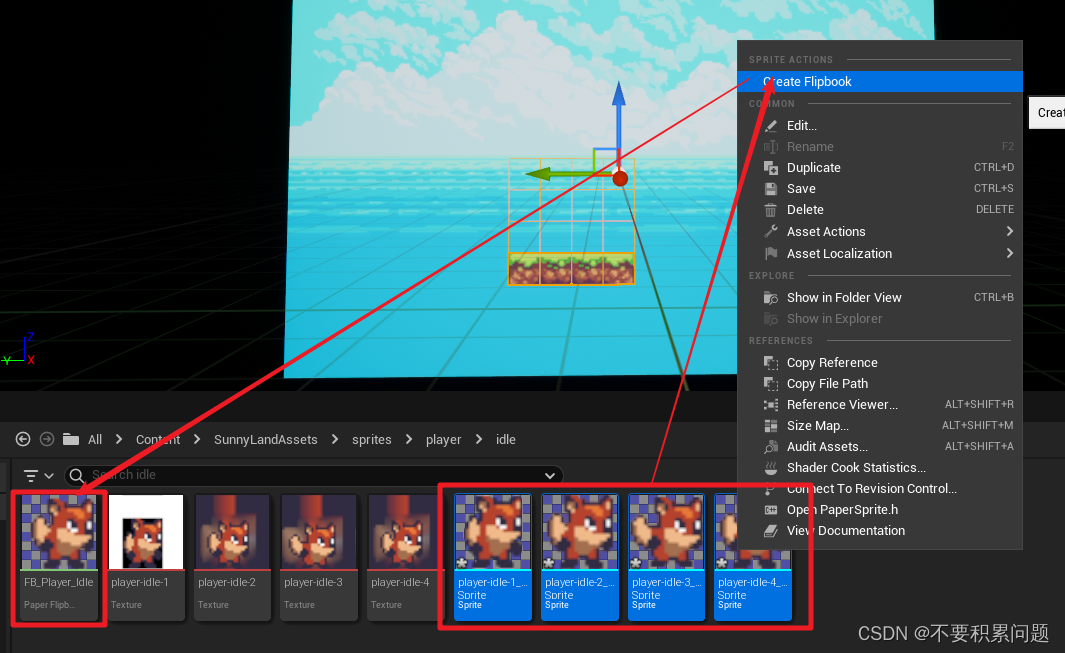
Task: Select the player-idle-3 texture asset
Action: 319,557
